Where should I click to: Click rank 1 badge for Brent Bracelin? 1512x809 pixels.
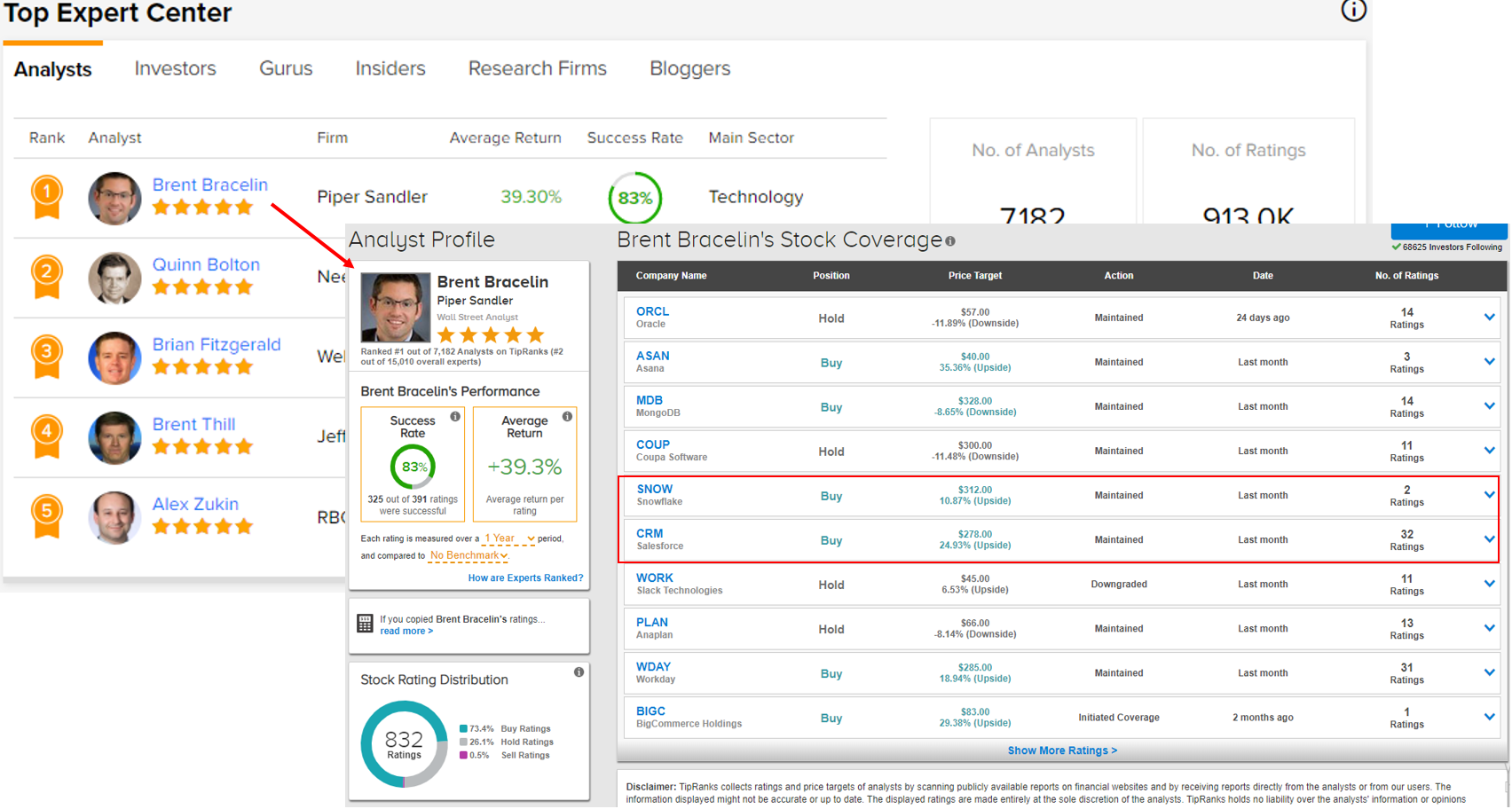click(47, 197)
